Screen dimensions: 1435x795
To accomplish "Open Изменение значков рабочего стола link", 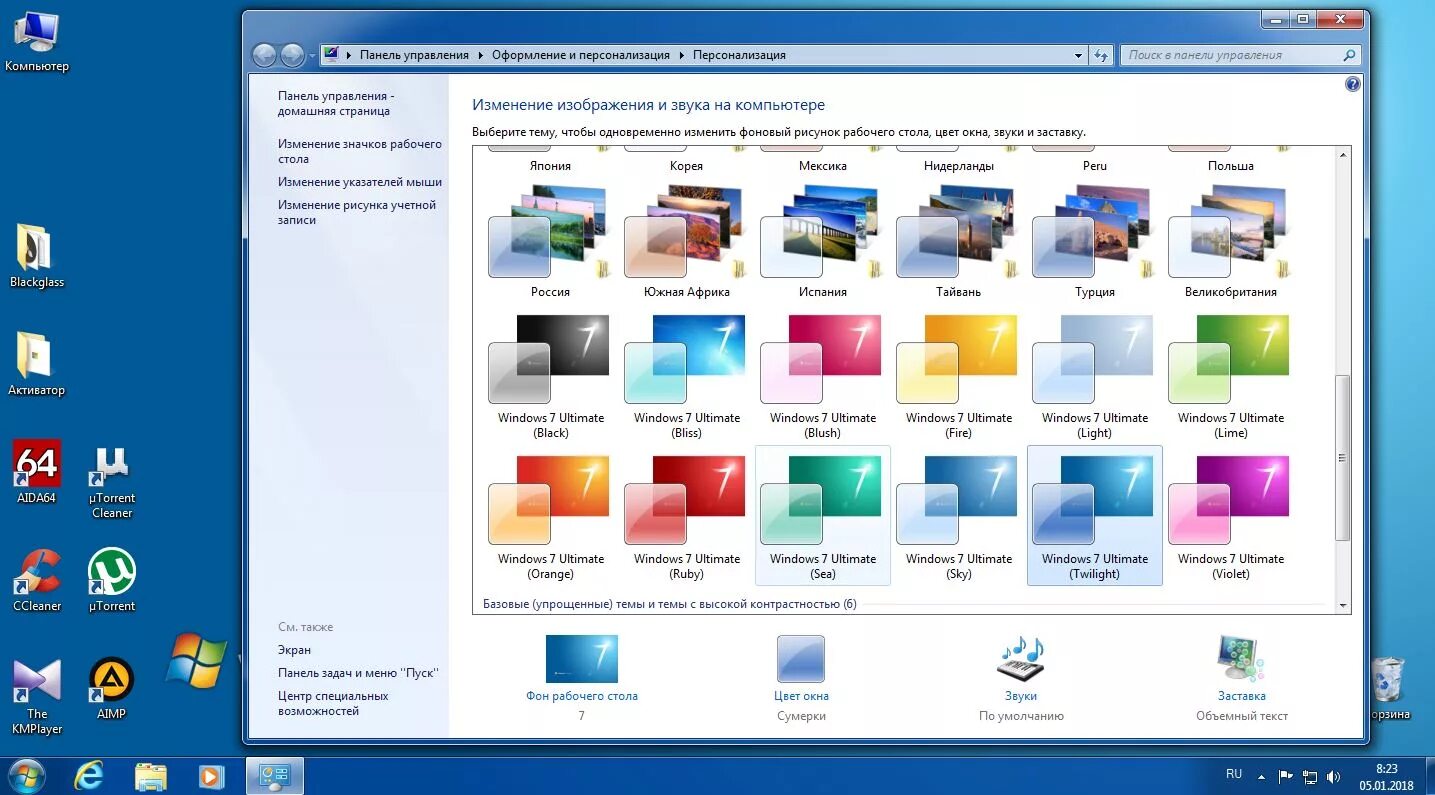I will [360, 151].
